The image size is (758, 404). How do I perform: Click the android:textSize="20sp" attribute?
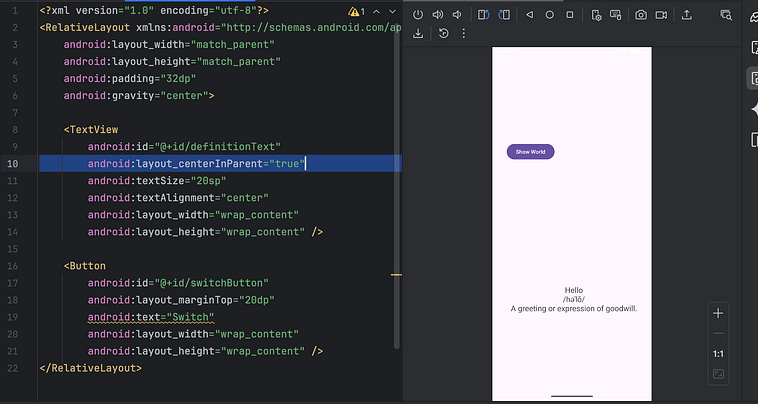(157, 181)
